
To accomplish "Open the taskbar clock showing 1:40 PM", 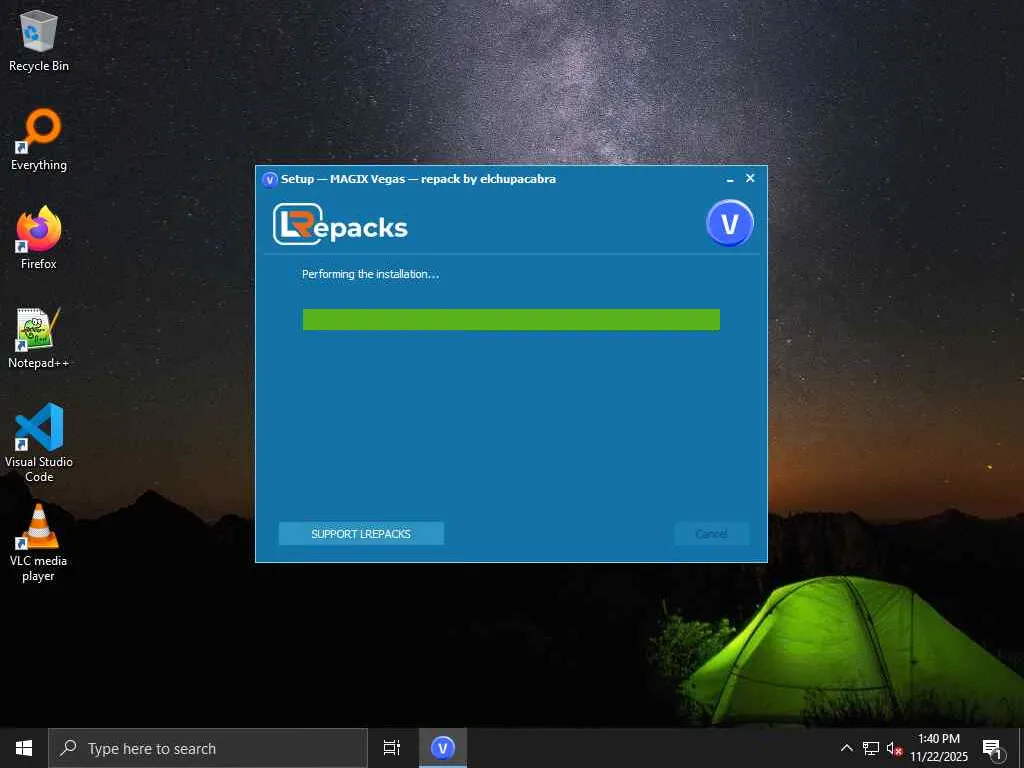I will (x=939, y=748).
